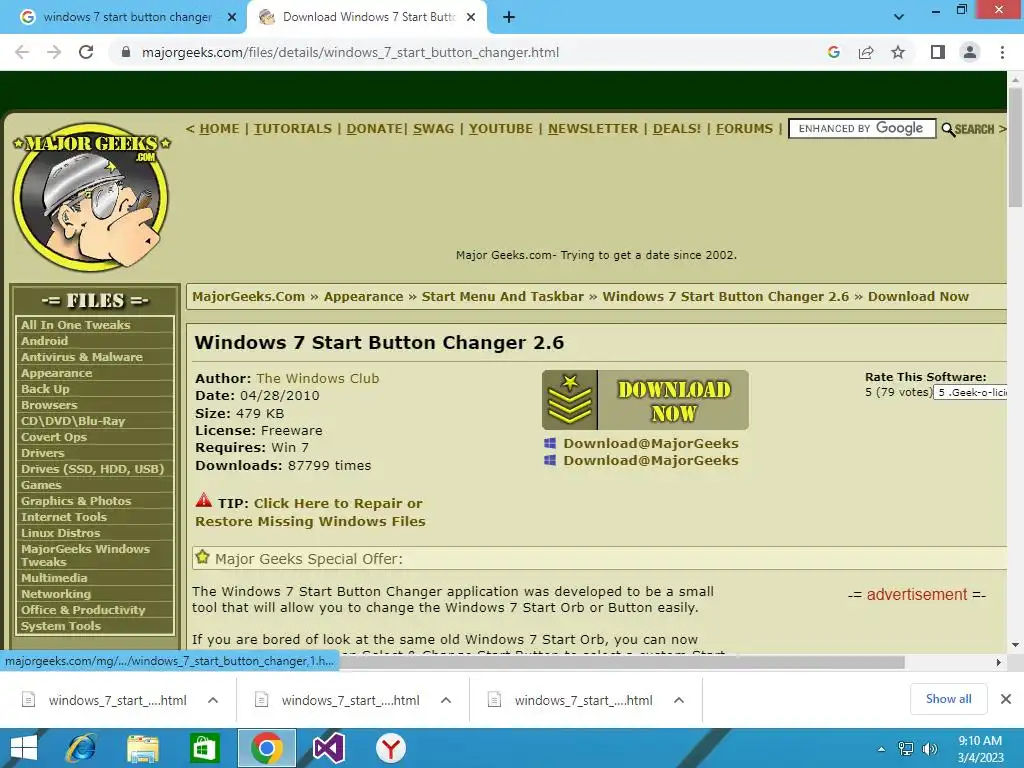Open 'All In One Tweaks' category
This screenshot has width=1024, height=768.
[x=75, y=325]
